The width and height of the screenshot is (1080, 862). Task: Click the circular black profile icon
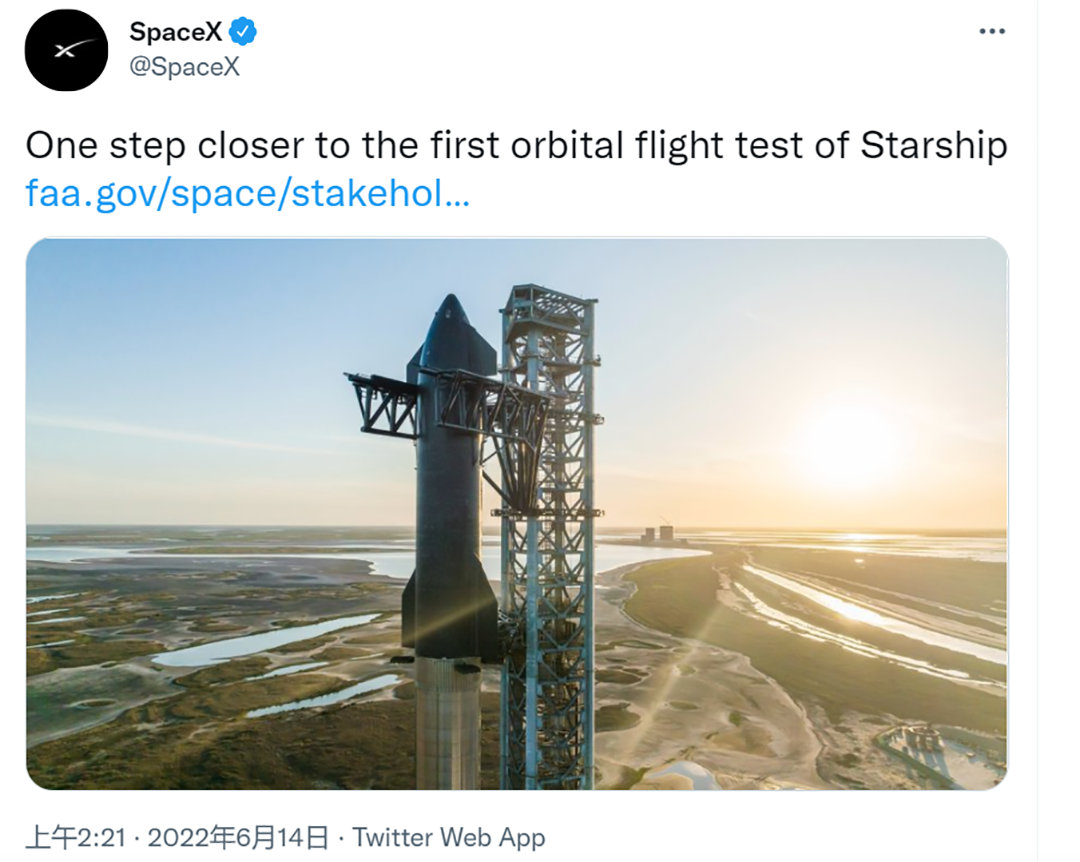(63, 49)
